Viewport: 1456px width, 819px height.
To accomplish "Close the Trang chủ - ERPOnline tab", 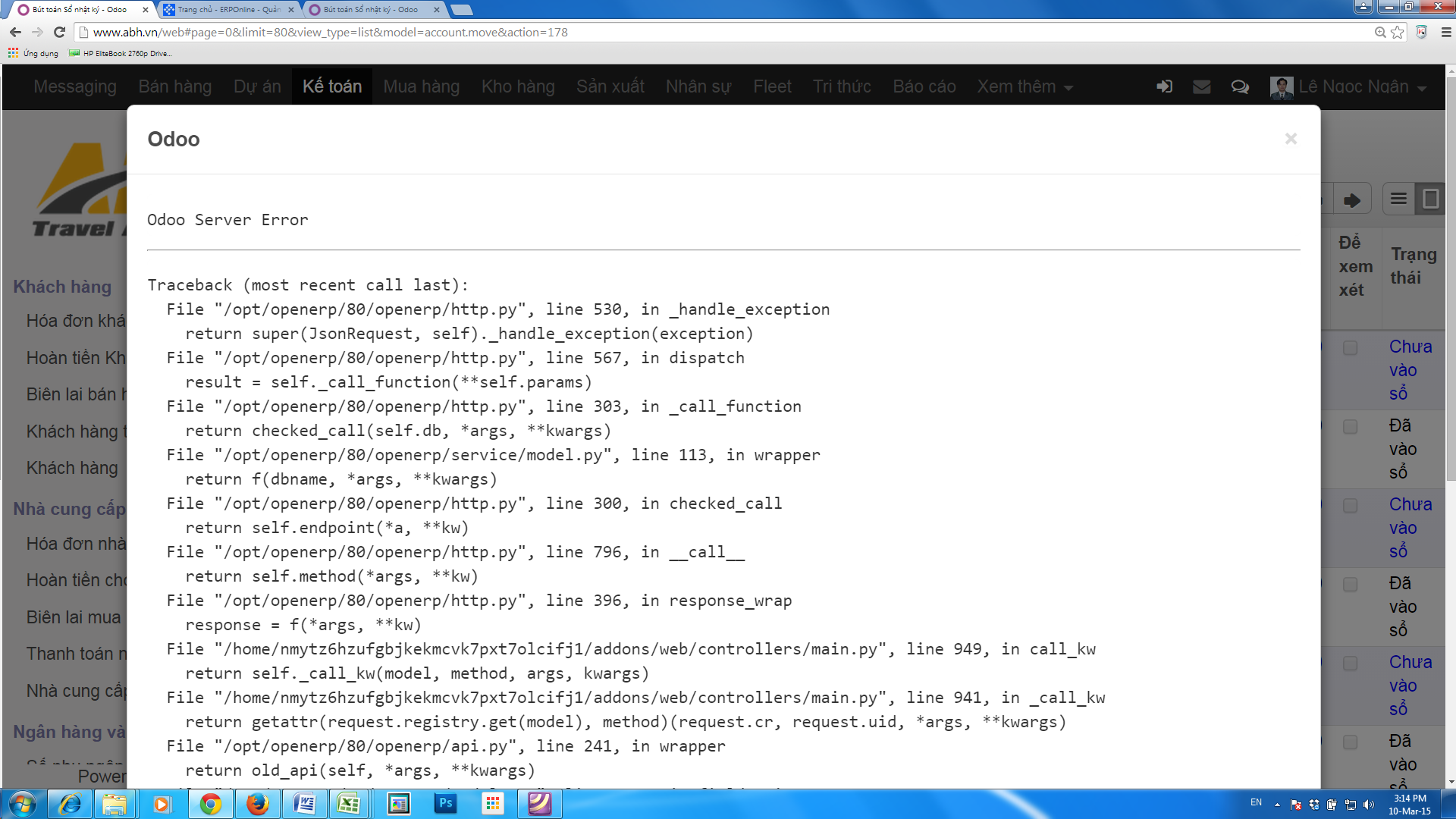I will pos(291,10).
